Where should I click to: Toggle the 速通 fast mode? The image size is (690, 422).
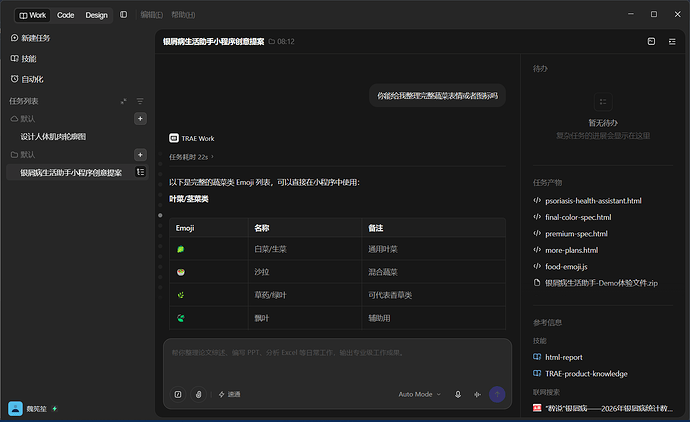230,394
